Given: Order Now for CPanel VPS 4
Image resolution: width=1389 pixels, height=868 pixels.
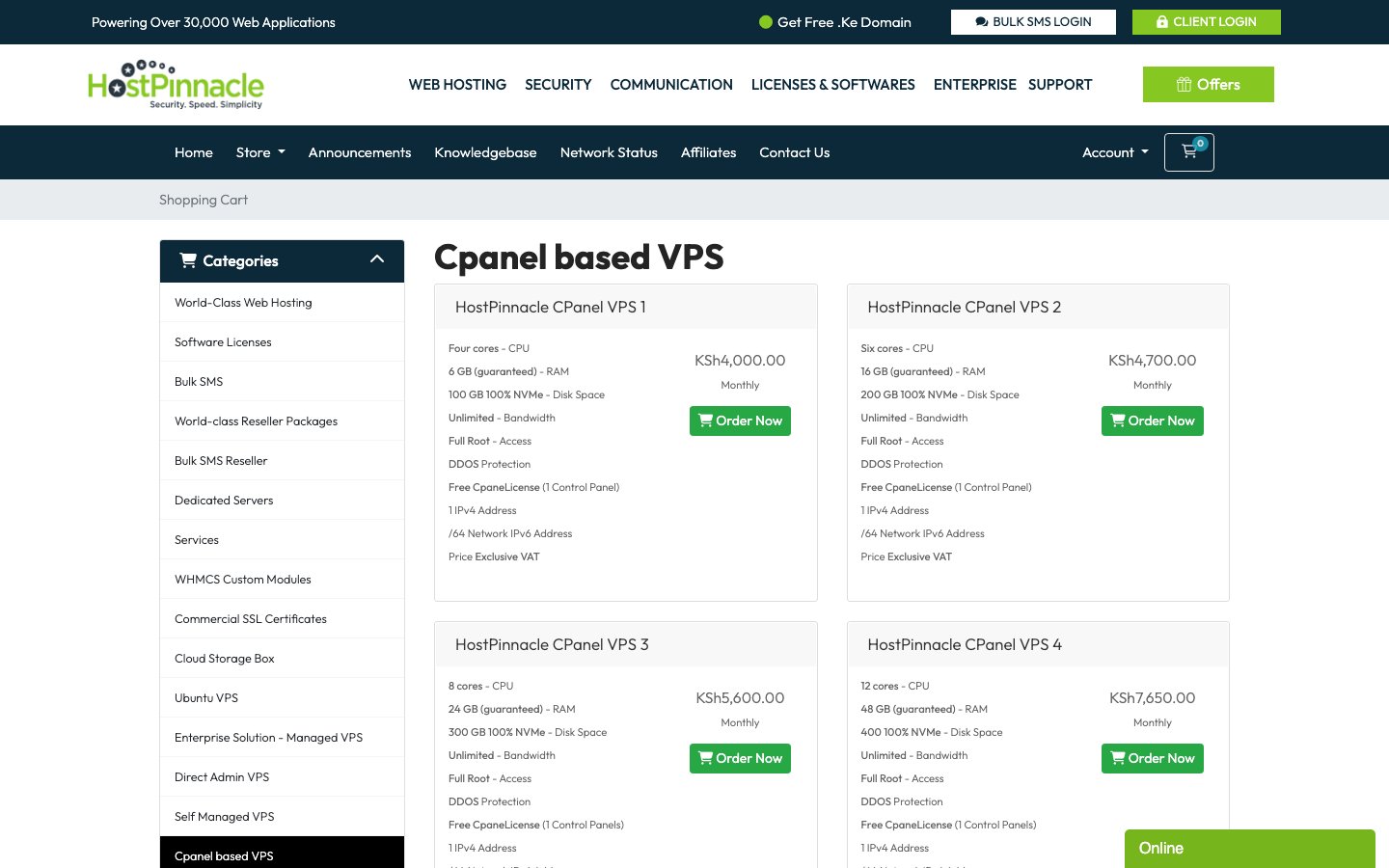Looking at the screenshot, I should [1153, 758].
